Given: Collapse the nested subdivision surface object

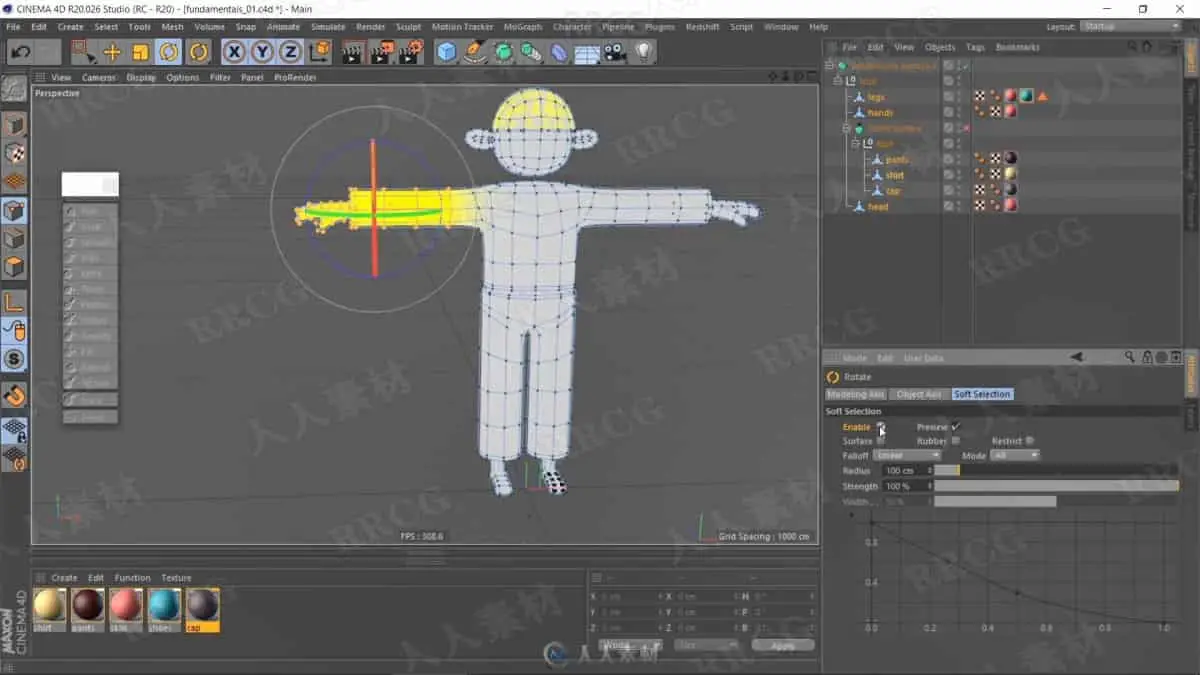Looking at the screenshot, I should pyautogui.click(x=847, y=128).
